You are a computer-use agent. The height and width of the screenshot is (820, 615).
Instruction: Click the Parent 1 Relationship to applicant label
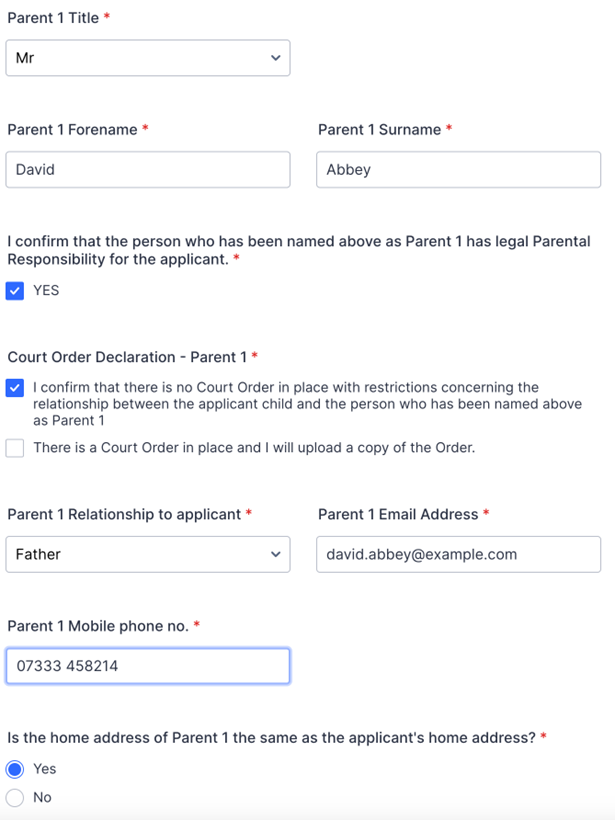tap(124, 515)
